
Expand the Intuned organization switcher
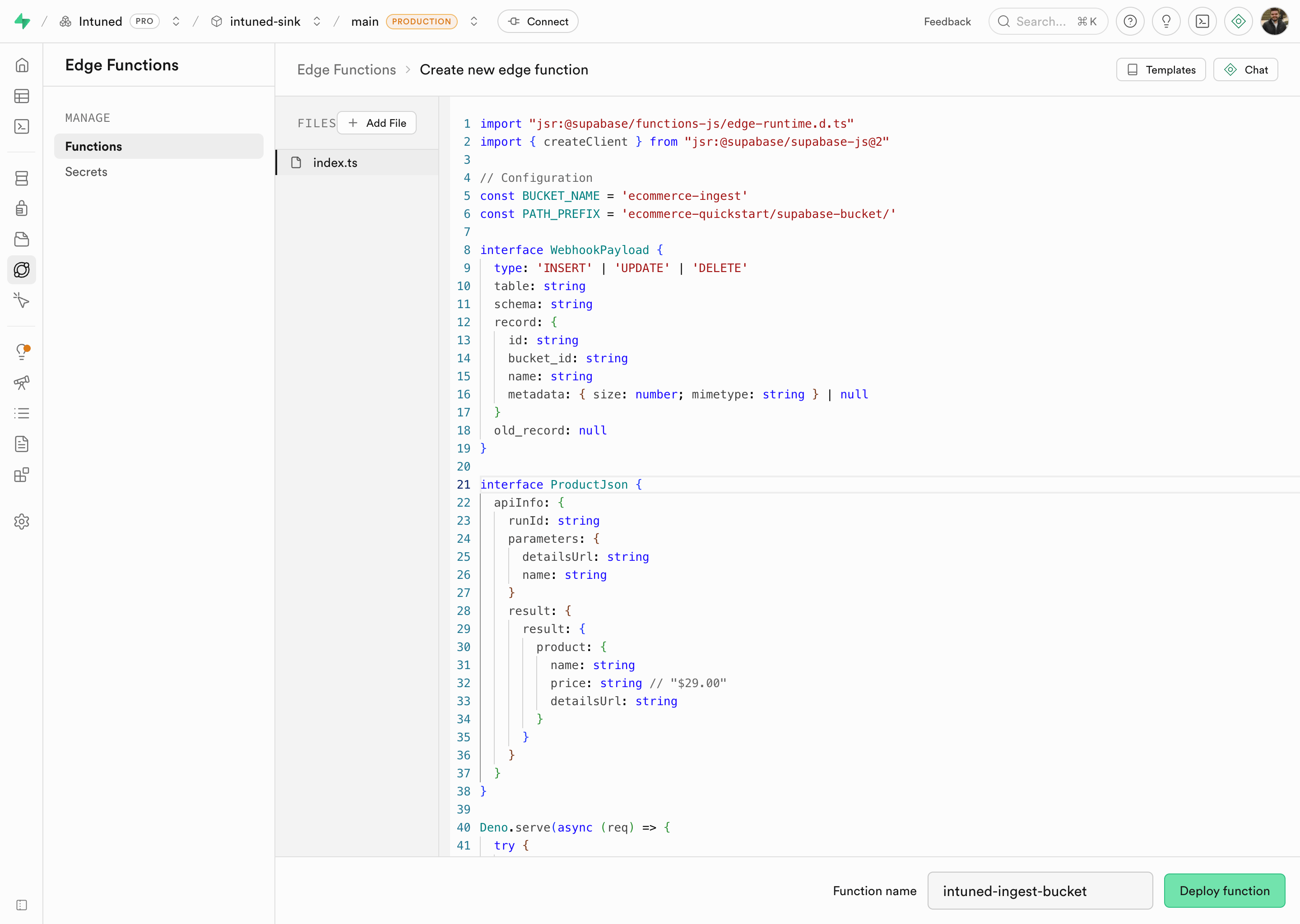pos(176,22)
